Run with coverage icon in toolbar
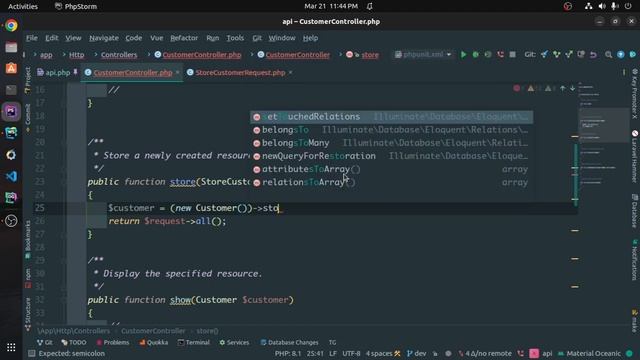 pyautogui.click(x=488, y=54)
